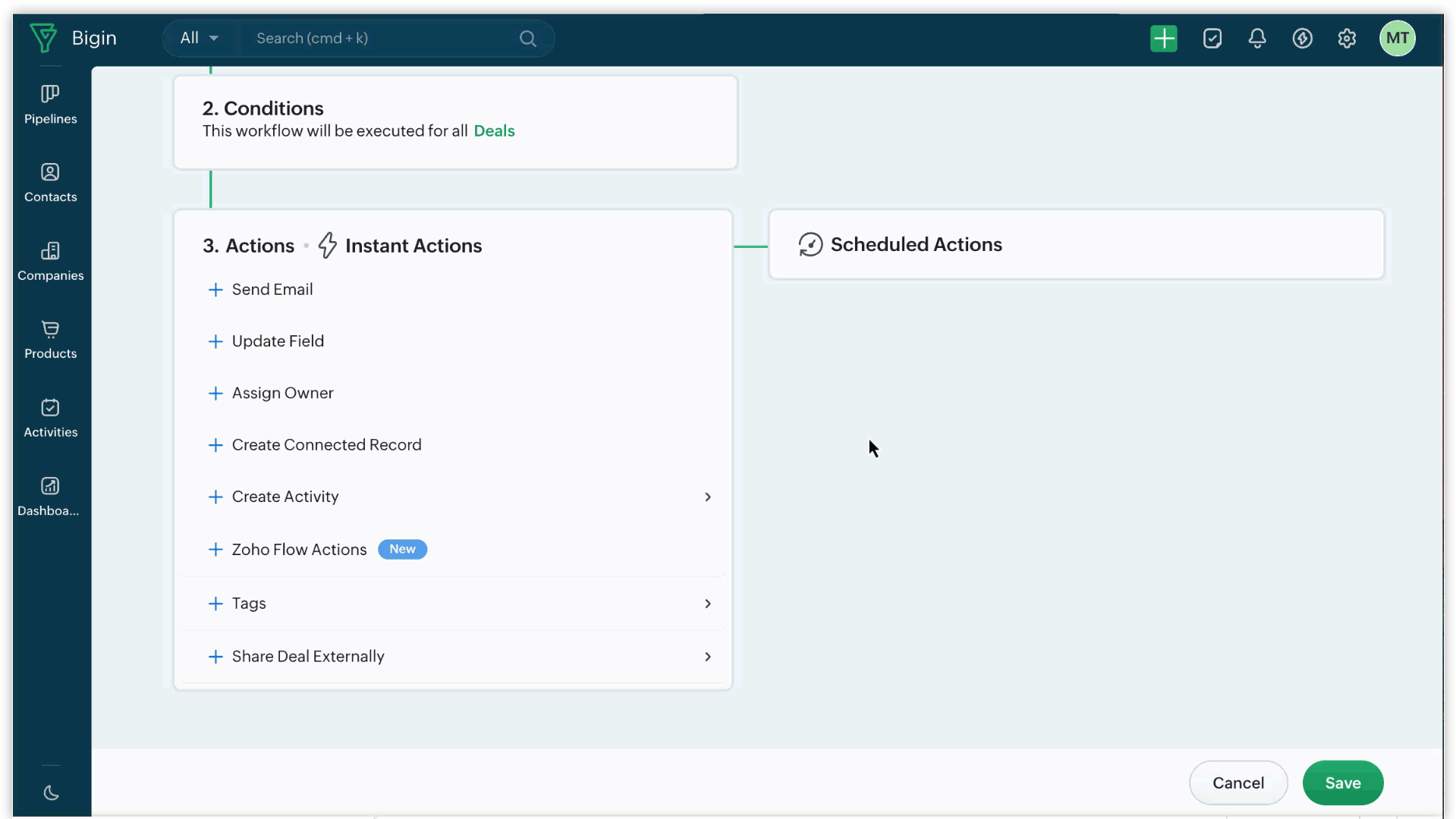1456x819 pixels.
Task: Open the Pipelines module in sidebar
Action: tap(50, 105)
